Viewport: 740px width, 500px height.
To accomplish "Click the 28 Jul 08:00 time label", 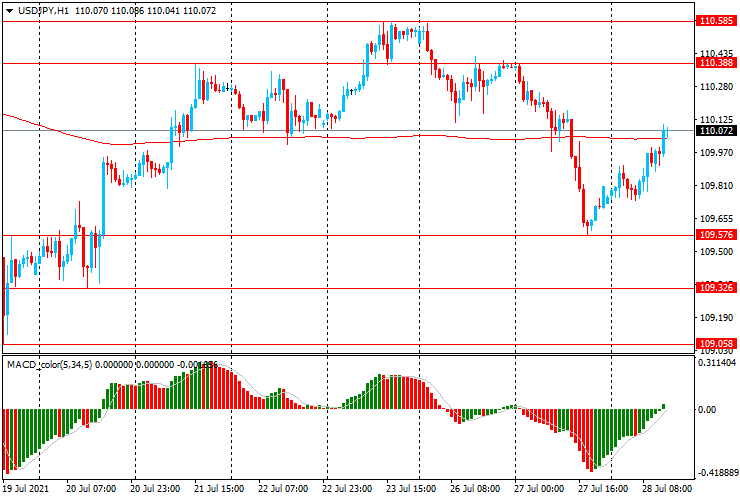I will point(667,489).
